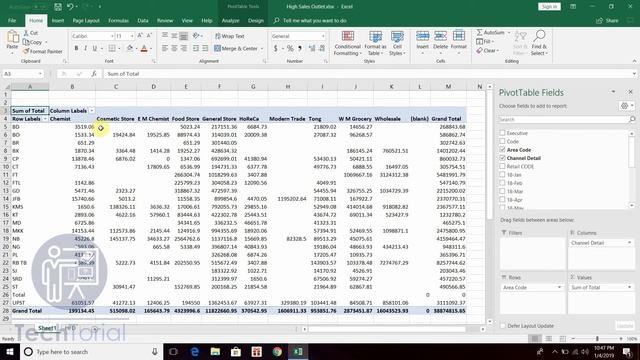Open the Column Labels filter dropdown

[91, 111]
